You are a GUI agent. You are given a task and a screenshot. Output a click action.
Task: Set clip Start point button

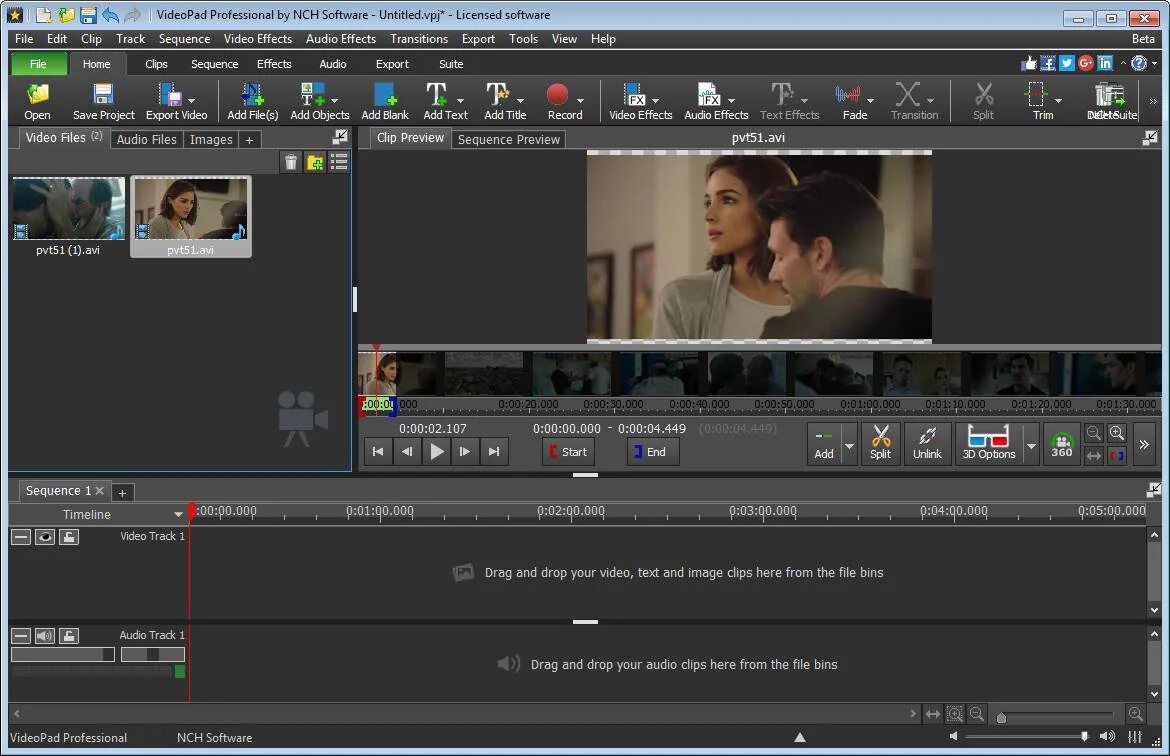(568, 452)
